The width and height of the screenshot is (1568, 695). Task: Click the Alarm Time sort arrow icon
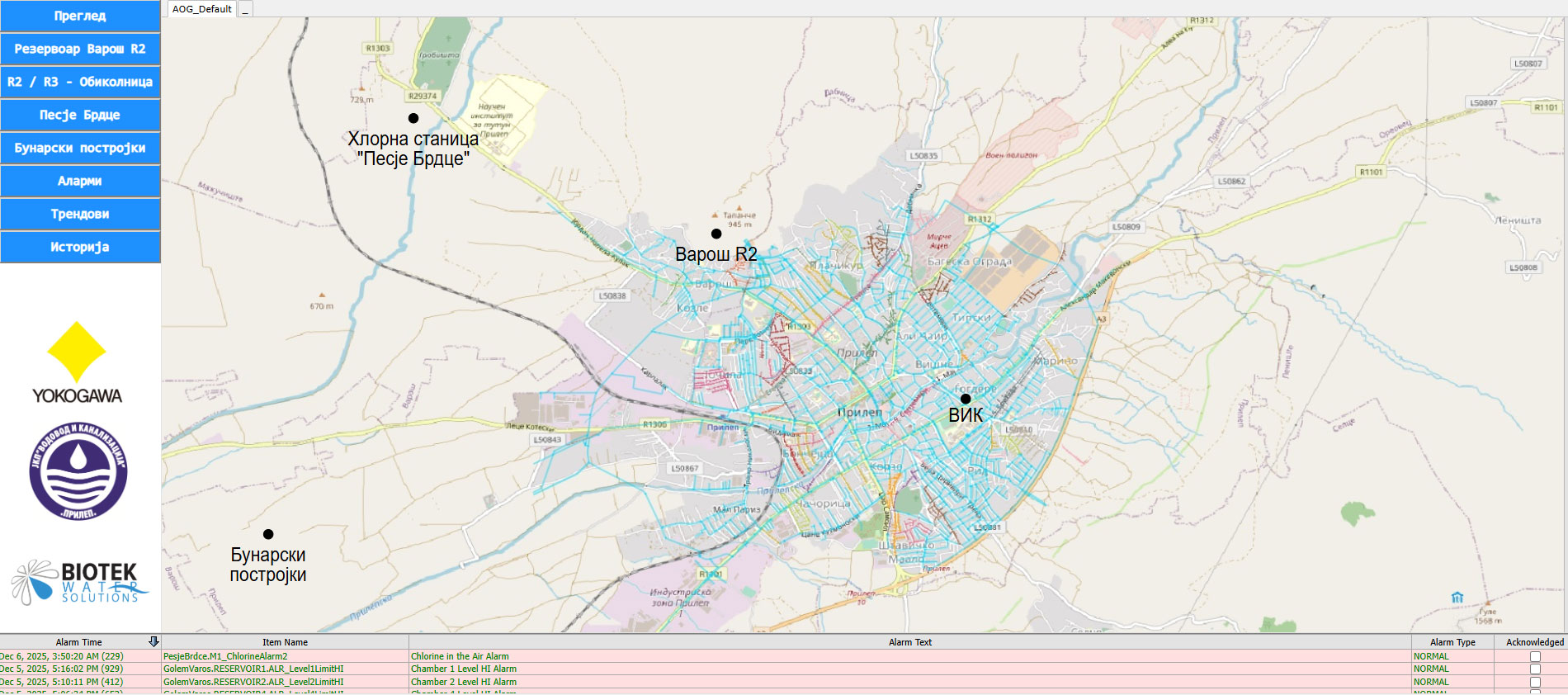(x=153, y=641)
